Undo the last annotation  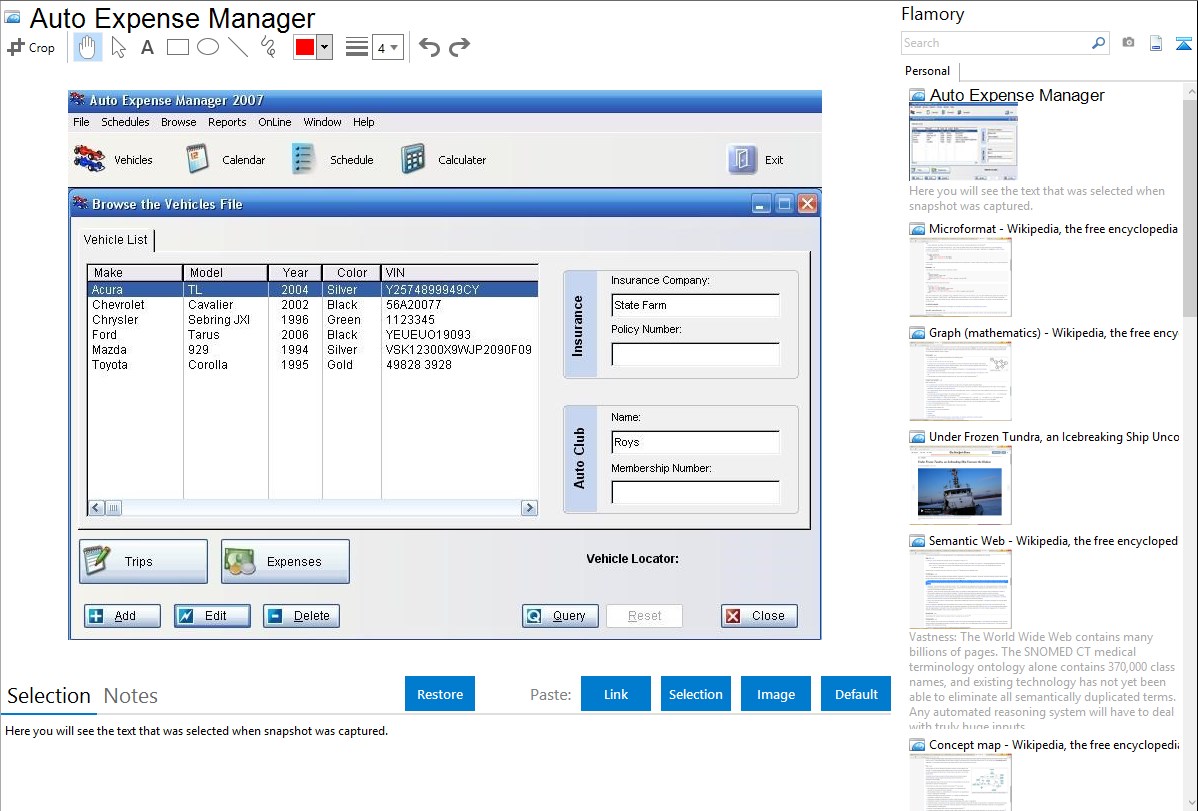(429, 47)
